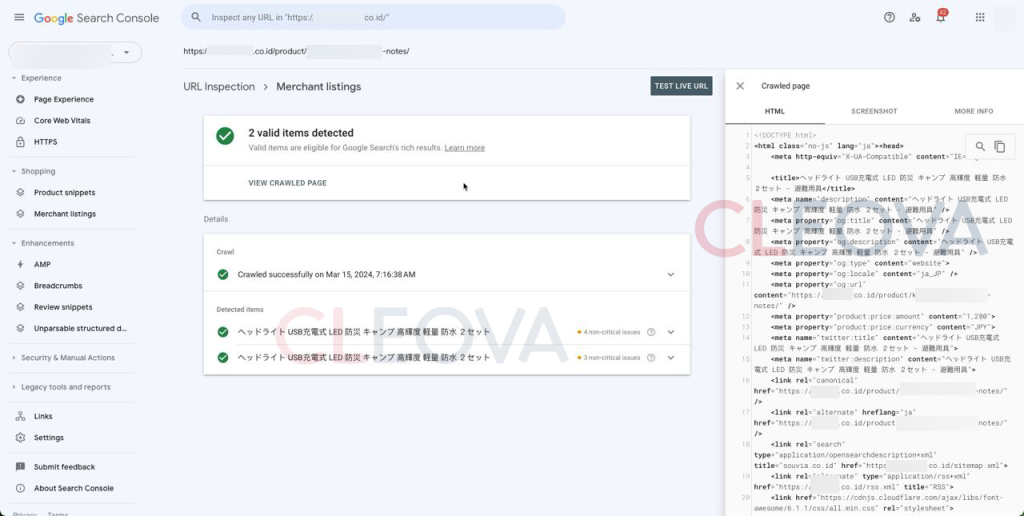This screenshot has width=1024, height=516.
Task: Click the AMP lightning bolt icon
Action: pyautogui.click(x=20, y=265)
